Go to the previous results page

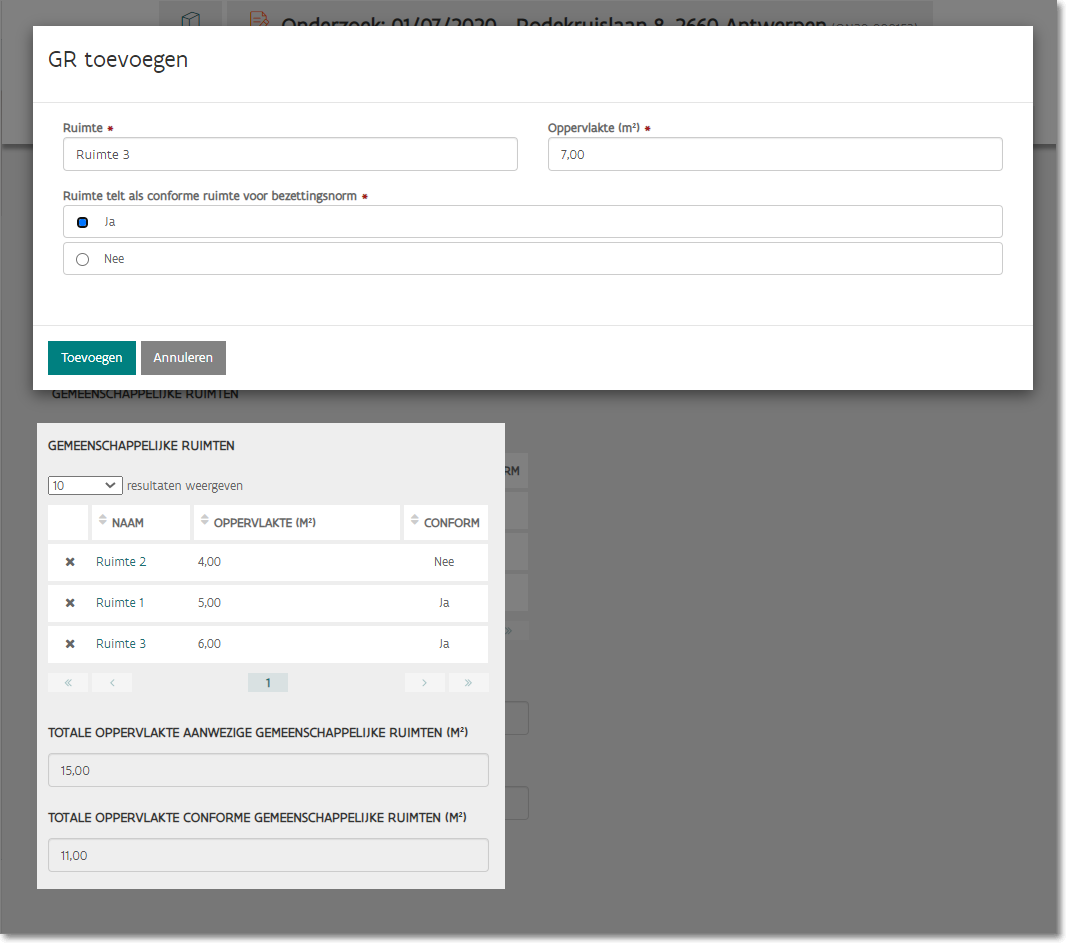coord(112,683)
